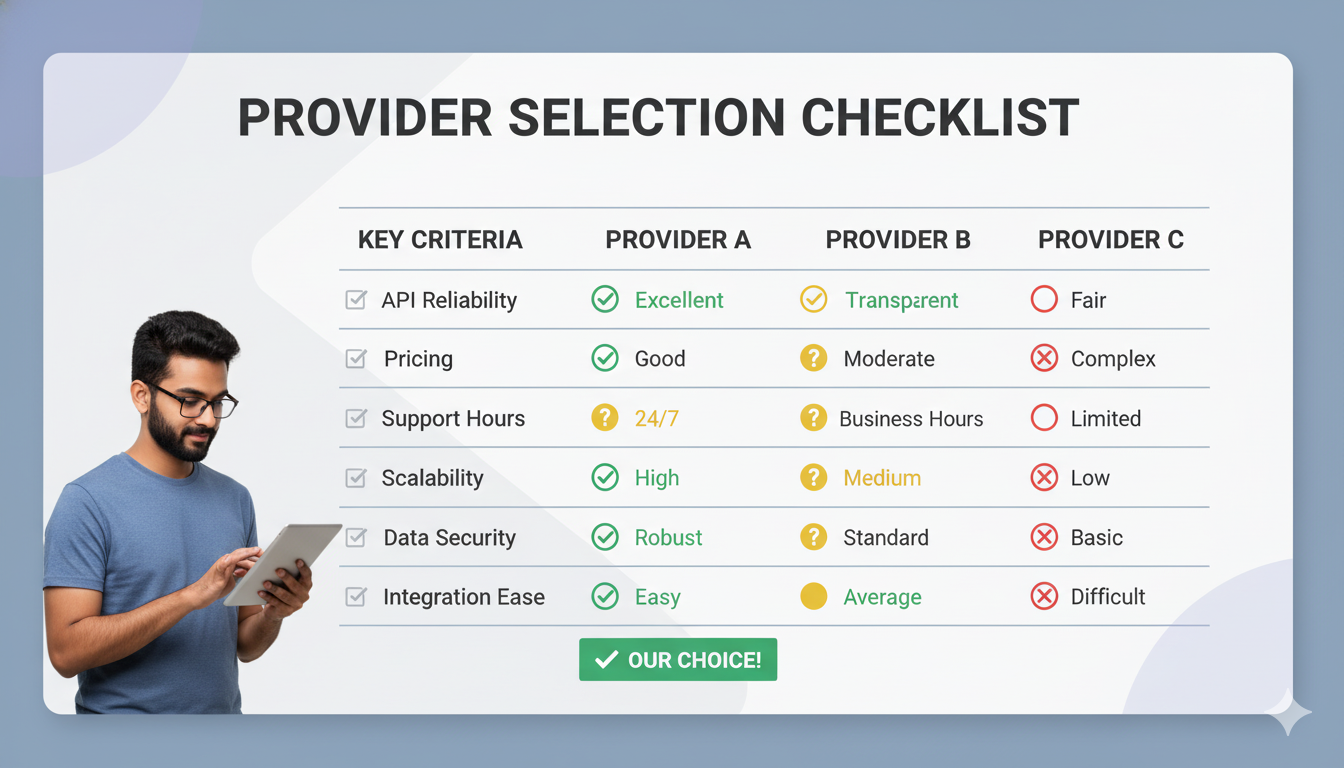This screenshot has width=1344, height=768.
Task: Click the empty red circle beside Fair
Action: pos(1044,299)
